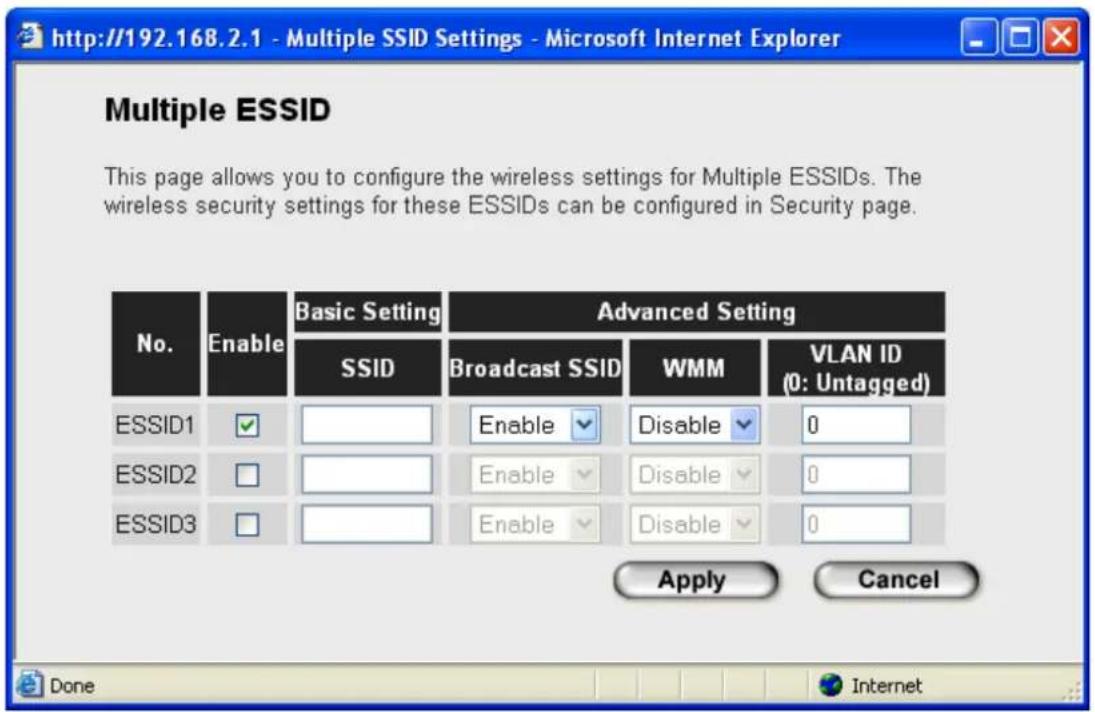This screenshot has height=712, width=1095.
Task: Open ESSID1 Broadcast SSID dropdown
Action: click(535, 425)
